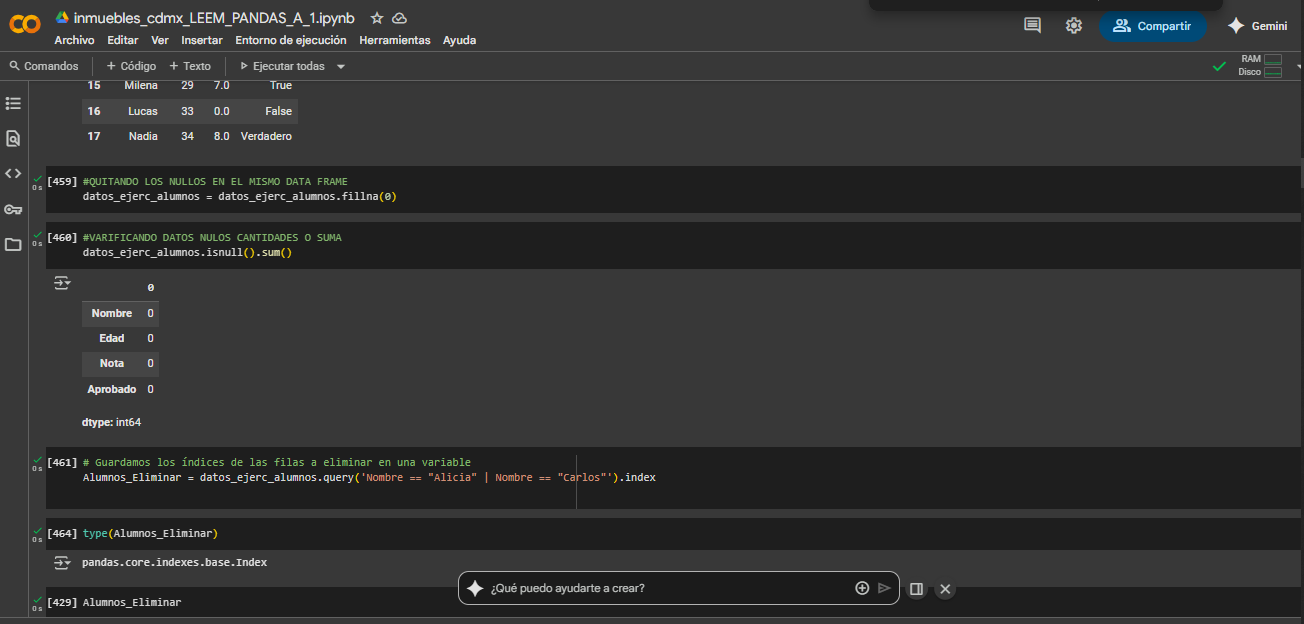Click the Guardamos los índices comment line
Viewport: 1304px width, 624px height.
(x=277, y=463)
